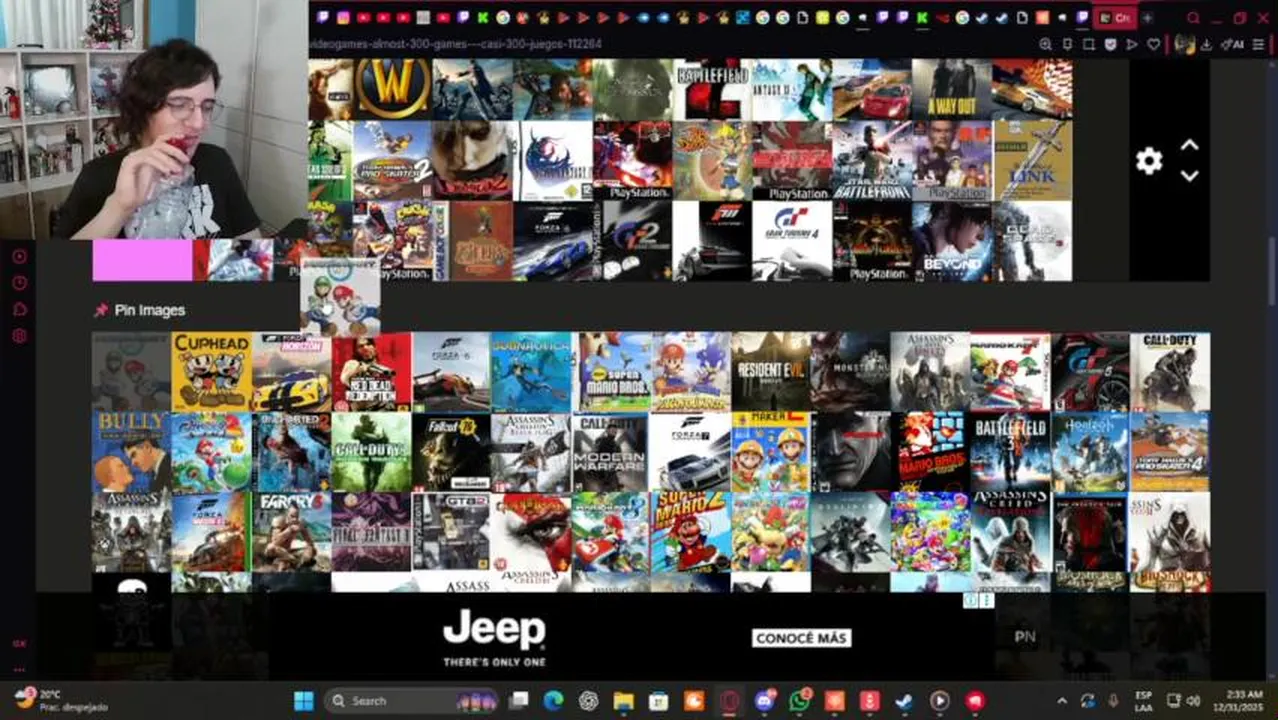
Task: Move the tier row down with arrow
Action: pyautogui.click(x=1189, y=176)
